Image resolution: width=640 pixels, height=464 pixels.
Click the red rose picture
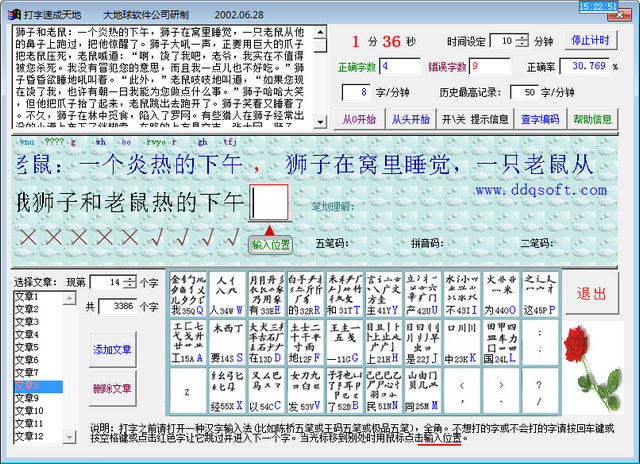(x=594, y=368)
